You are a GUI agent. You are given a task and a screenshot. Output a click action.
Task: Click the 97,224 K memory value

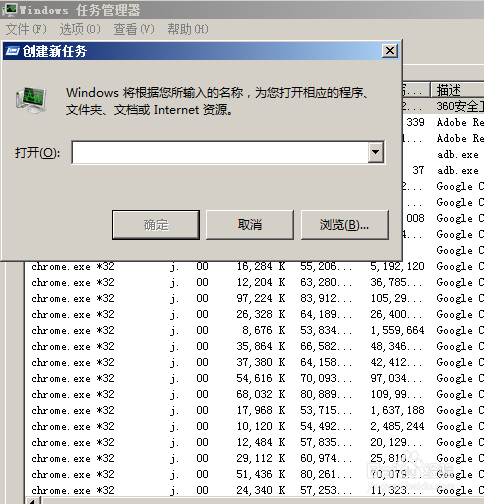pos(261,298)
